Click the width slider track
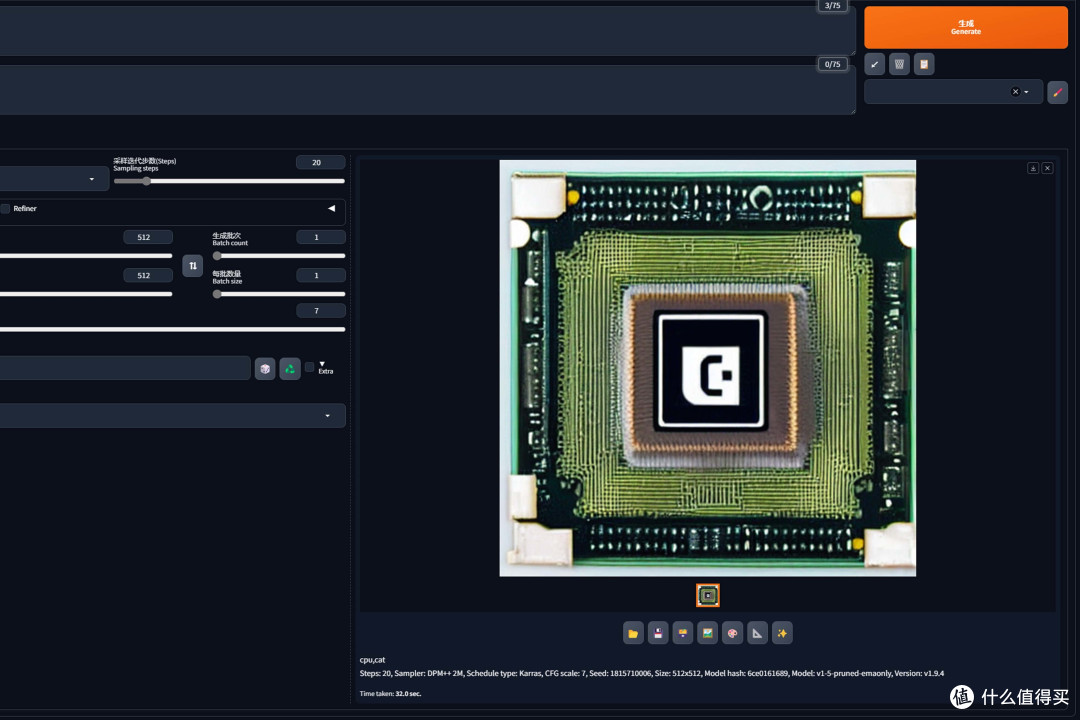This screenshot has width=1080, height=720. pos(86,256)
